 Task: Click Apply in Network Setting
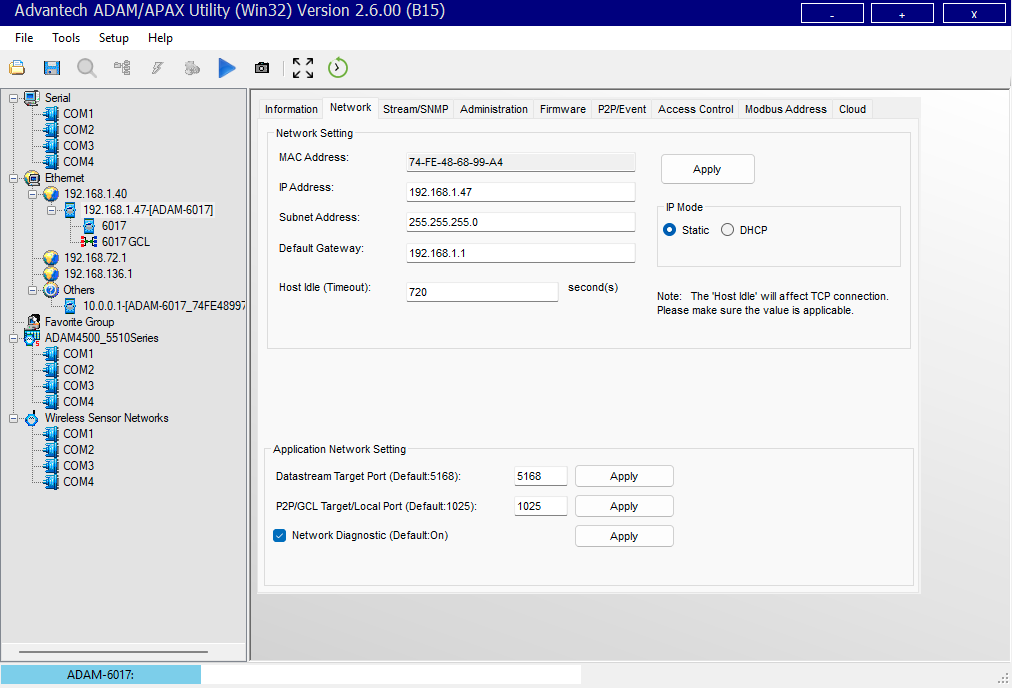[x=707, y=169]
